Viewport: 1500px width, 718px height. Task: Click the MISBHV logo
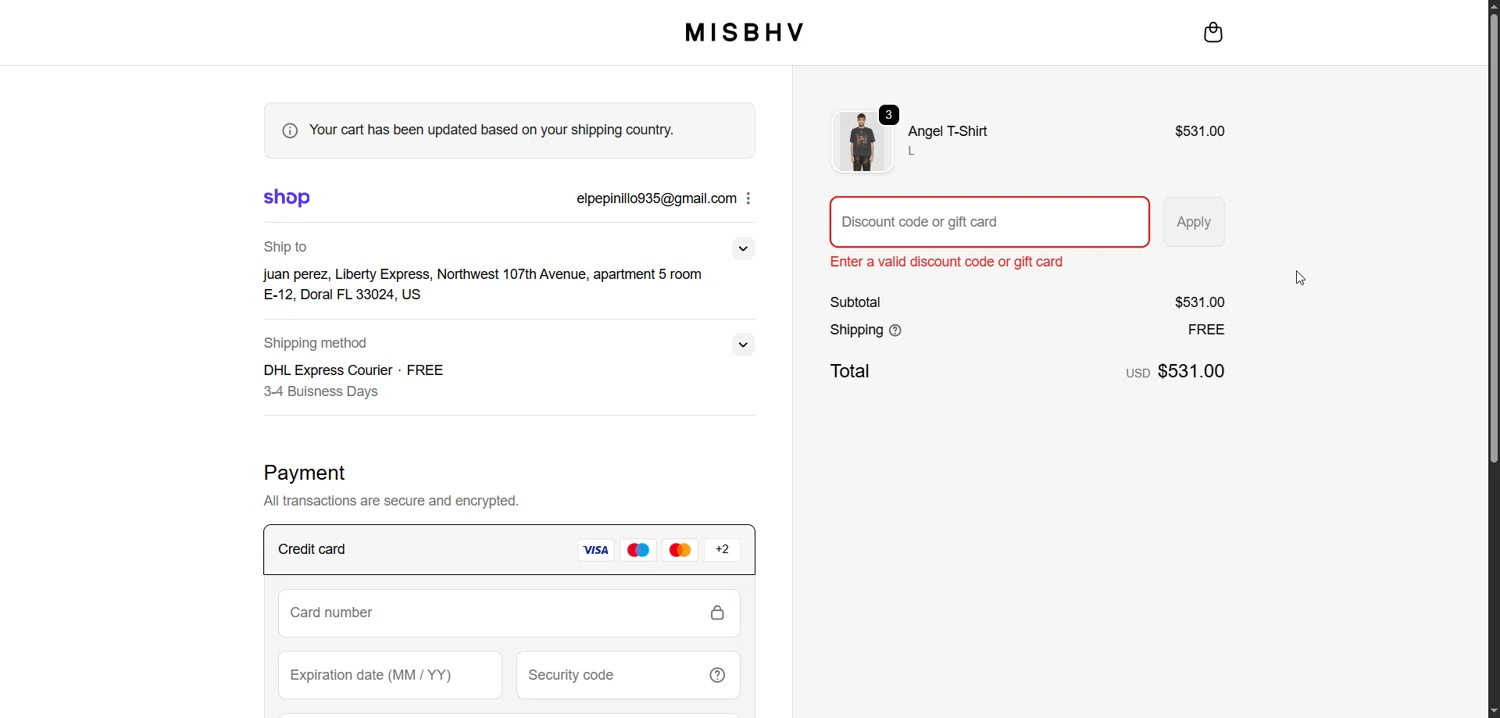click(x=745, y=33)
